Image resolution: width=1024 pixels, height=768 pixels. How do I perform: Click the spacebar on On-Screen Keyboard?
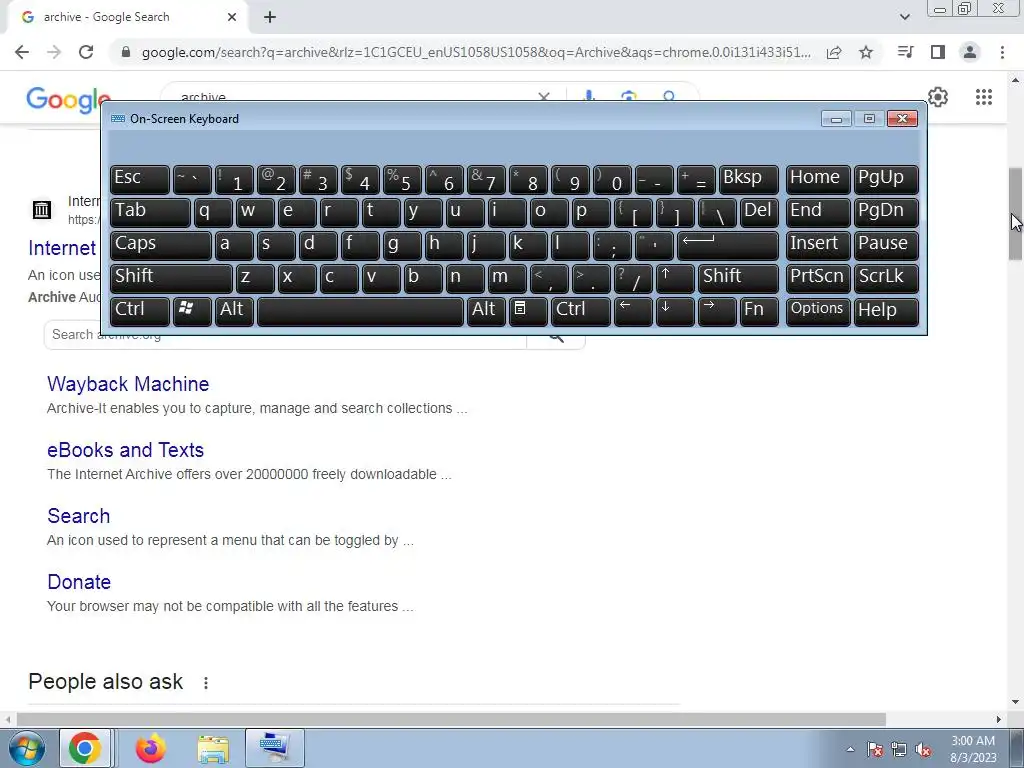(x=360, y=311)
